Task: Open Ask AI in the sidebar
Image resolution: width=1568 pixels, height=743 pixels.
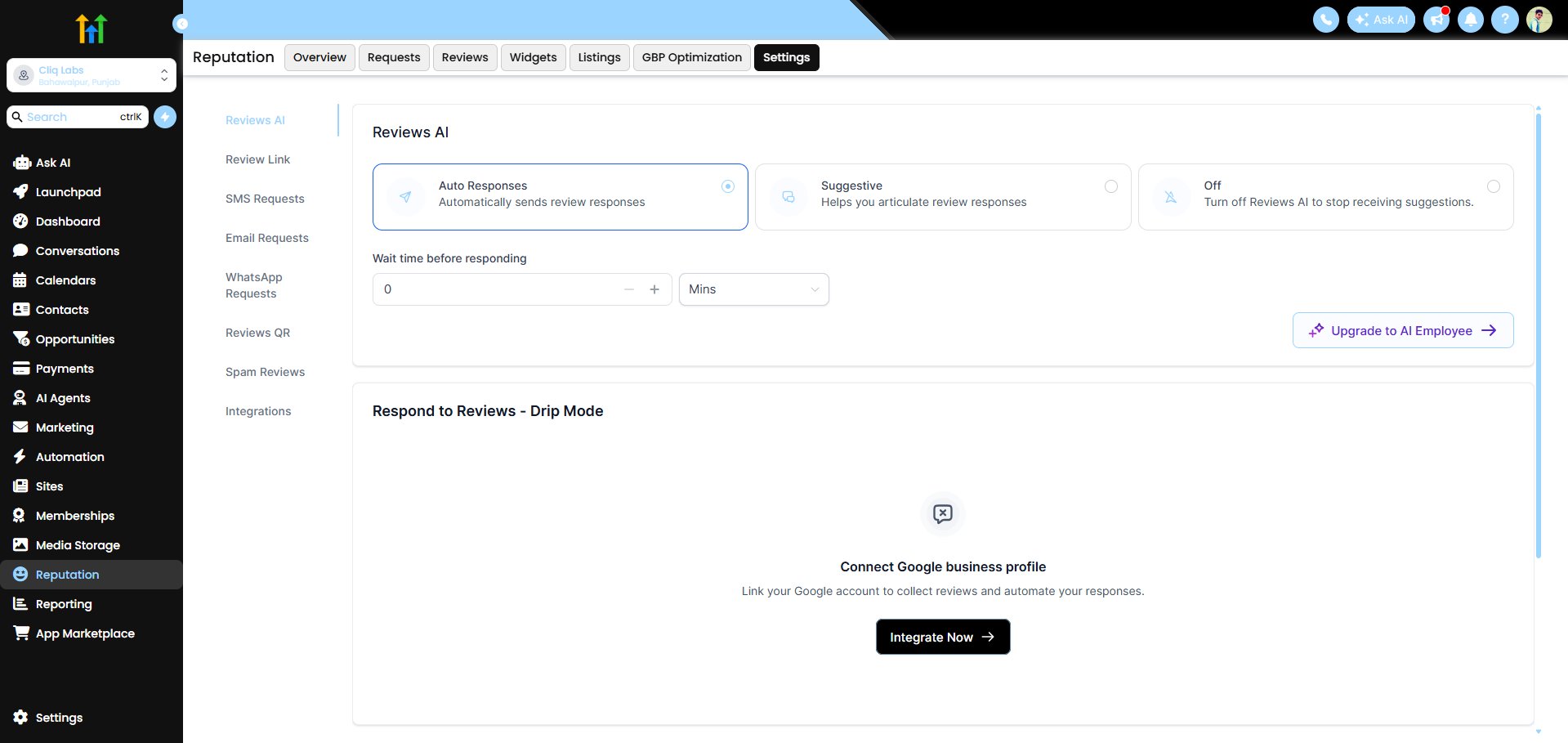Action: (92, 163)
